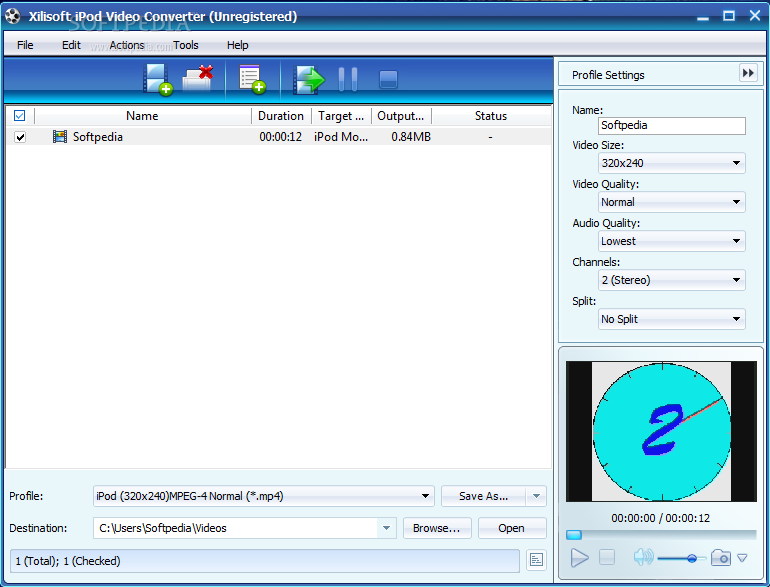Click the Save As... button
770x587 pixels.
pos(484,496)
